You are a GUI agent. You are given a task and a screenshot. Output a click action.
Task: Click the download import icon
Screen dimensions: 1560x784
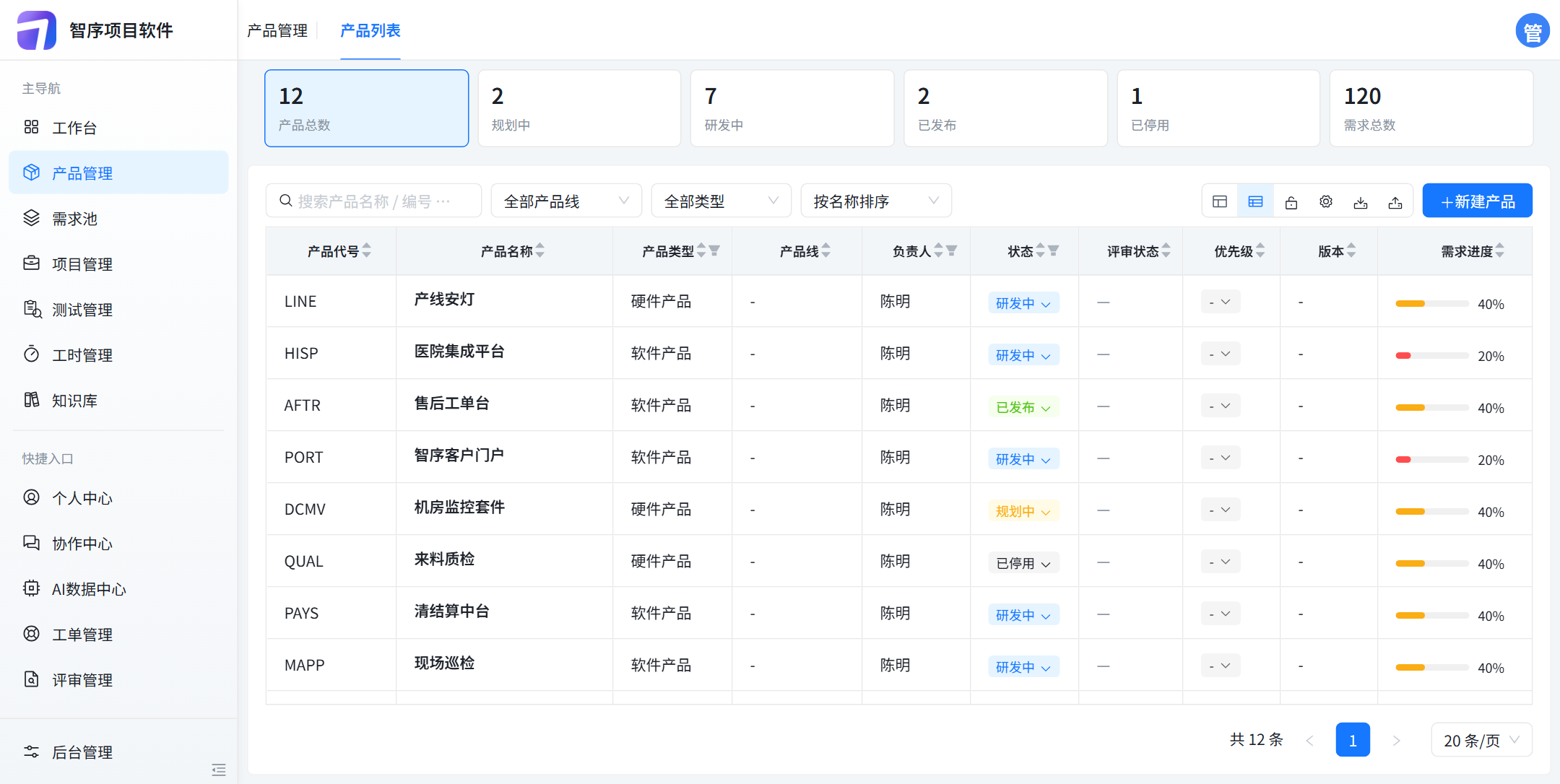pos(1361,202)
